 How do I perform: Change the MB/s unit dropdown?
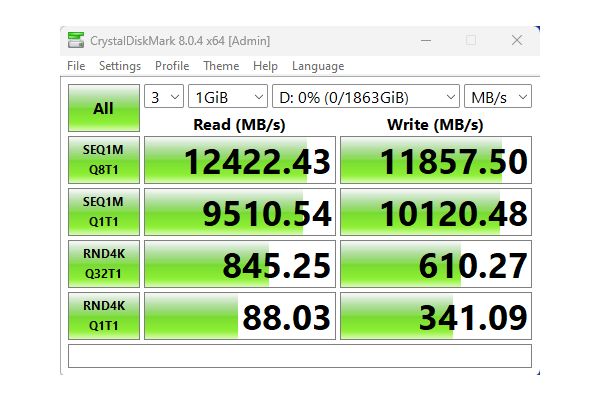point(497,97)
